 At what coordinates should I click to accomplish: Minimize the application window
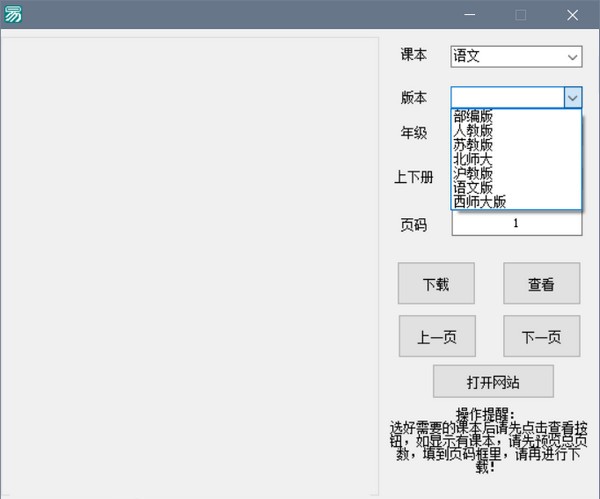click(x=469, y=15)
